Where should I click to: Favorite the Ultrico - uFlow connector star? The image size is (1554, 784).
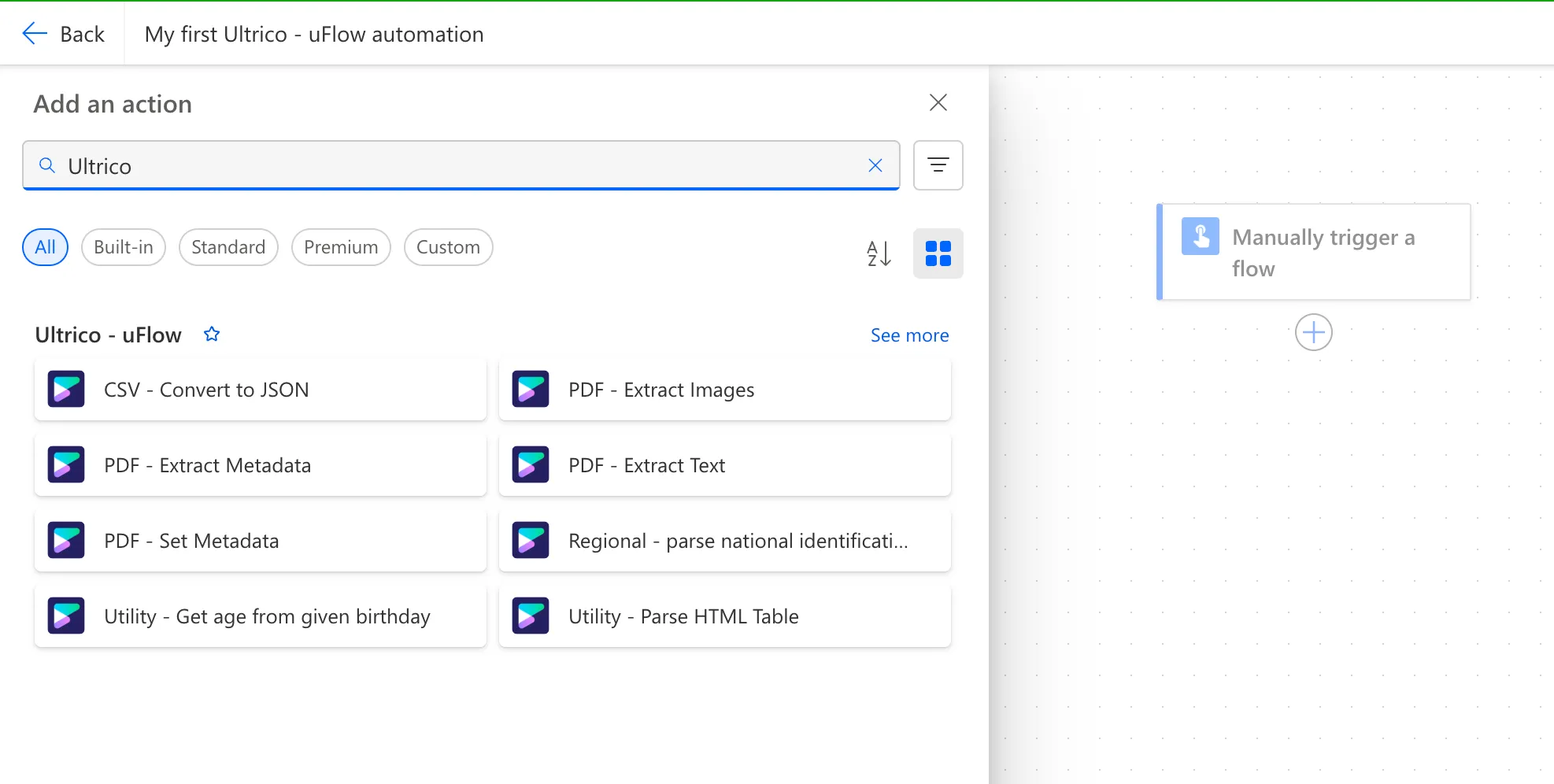pos(212,335)
